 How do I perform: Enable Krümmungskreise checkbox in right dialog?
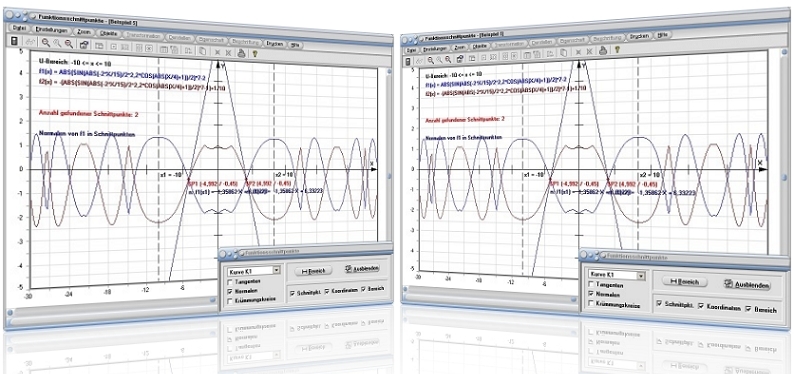(x=592, y=304)
